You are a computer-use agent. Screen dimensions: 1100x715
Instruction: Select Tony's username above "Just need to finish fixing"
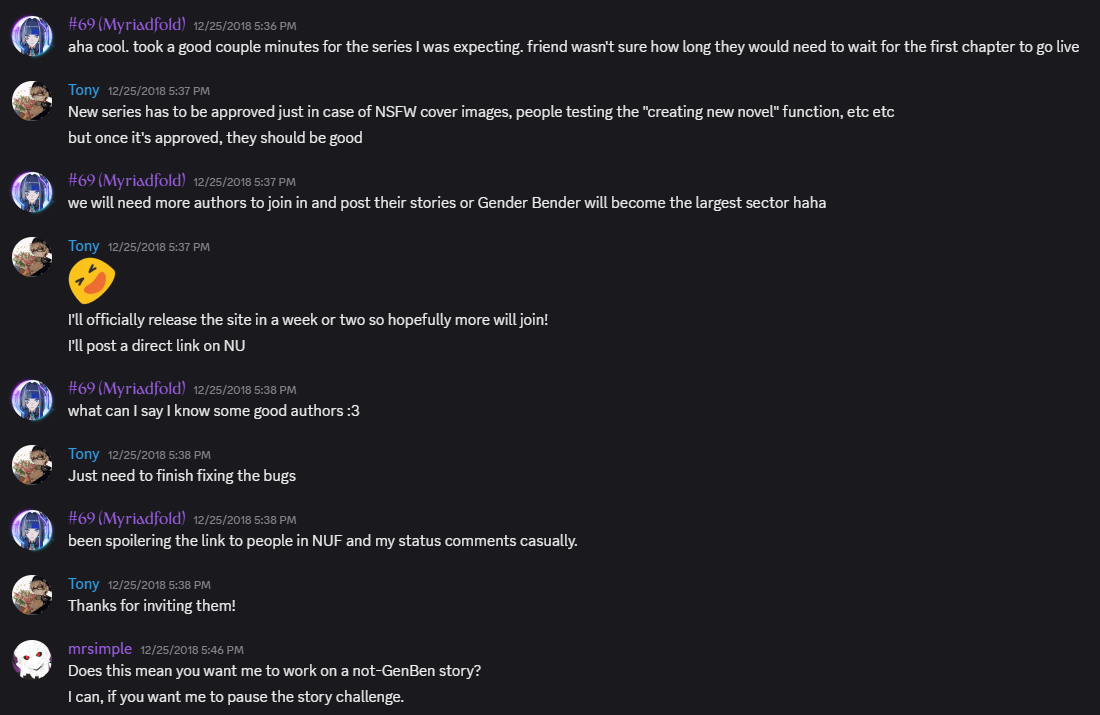(84, 454)
